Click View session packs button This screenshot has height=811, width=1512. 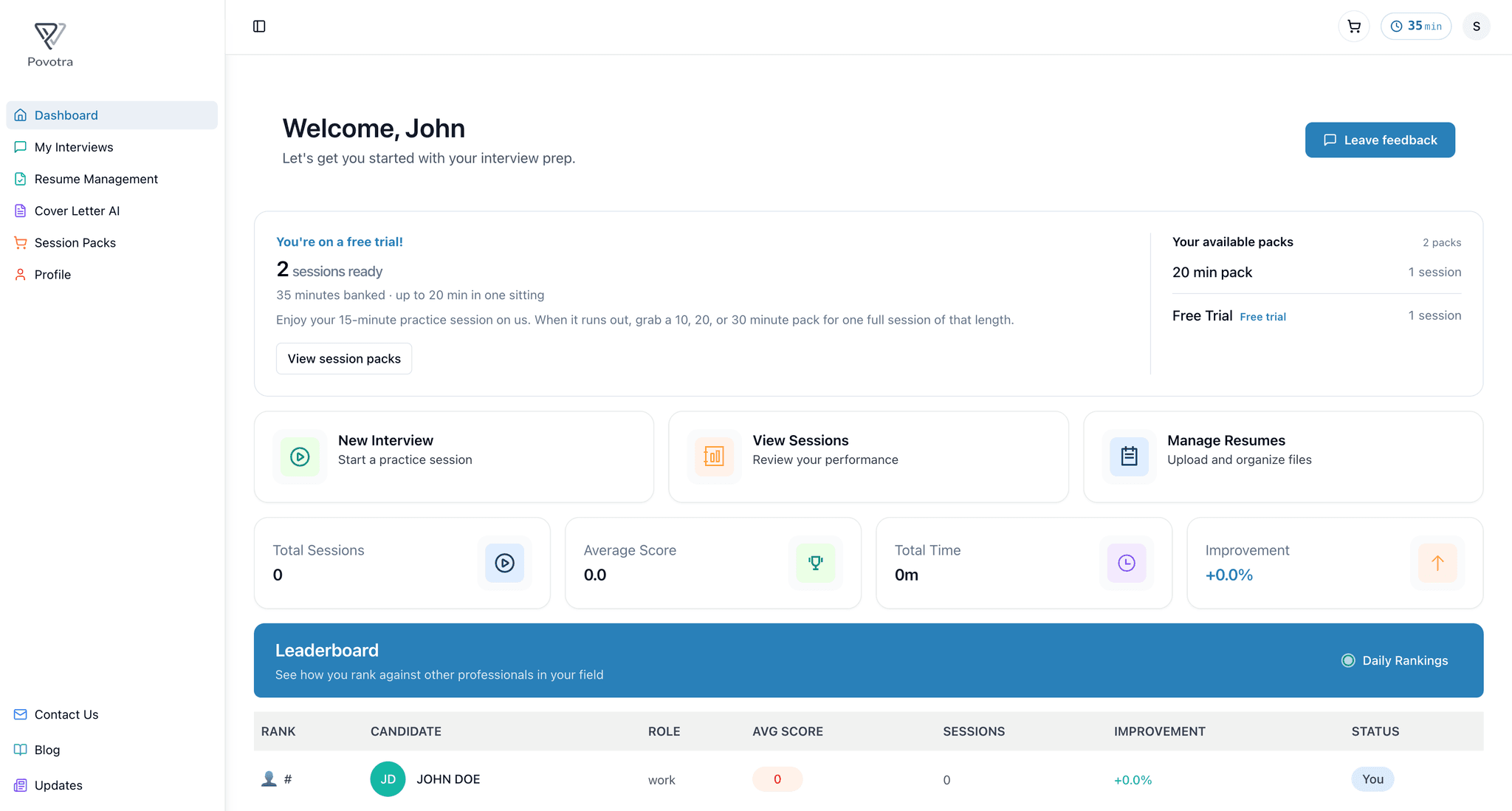pos(344,358)
